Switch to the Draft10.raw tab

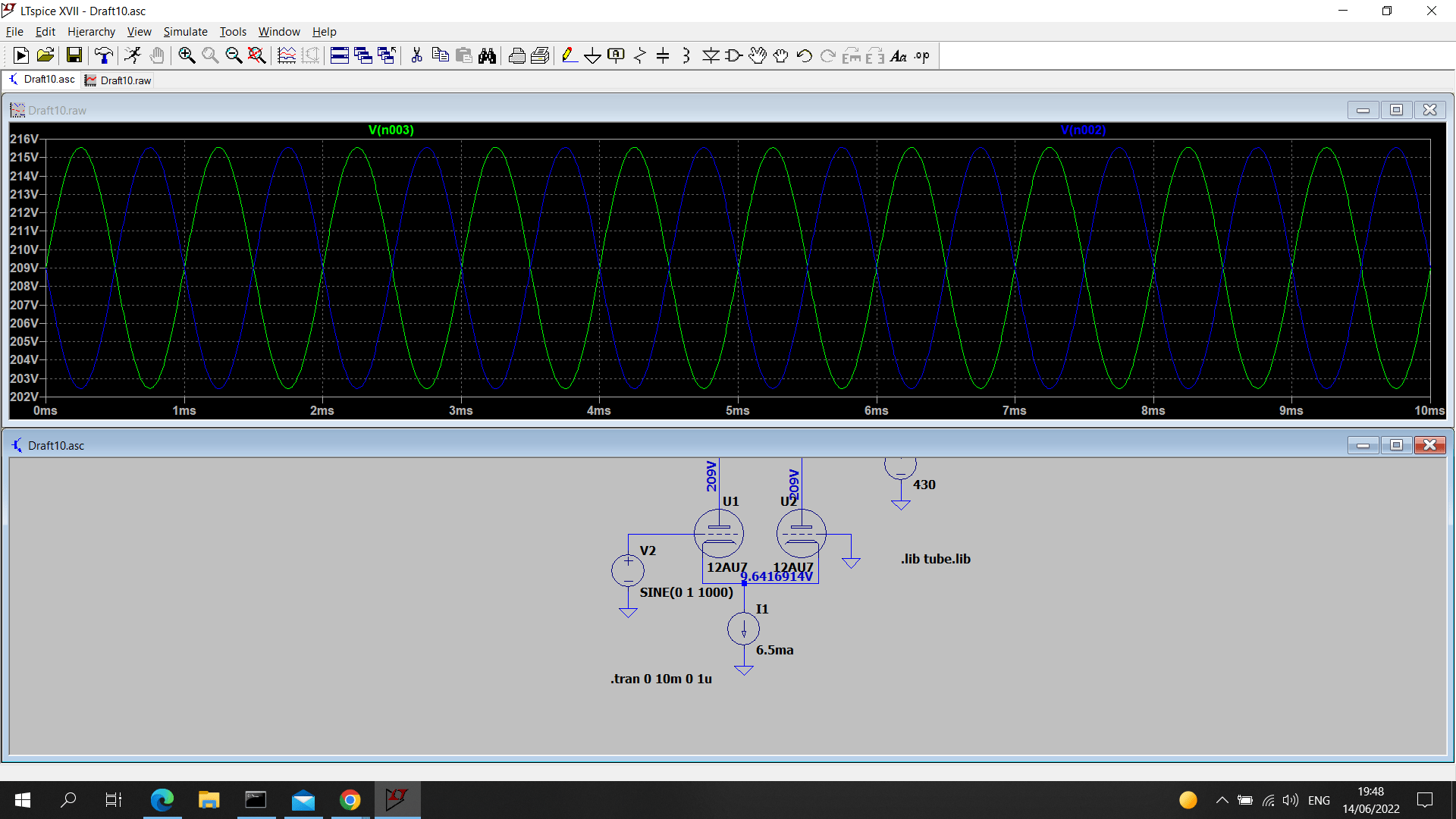(x=118, y=80)
